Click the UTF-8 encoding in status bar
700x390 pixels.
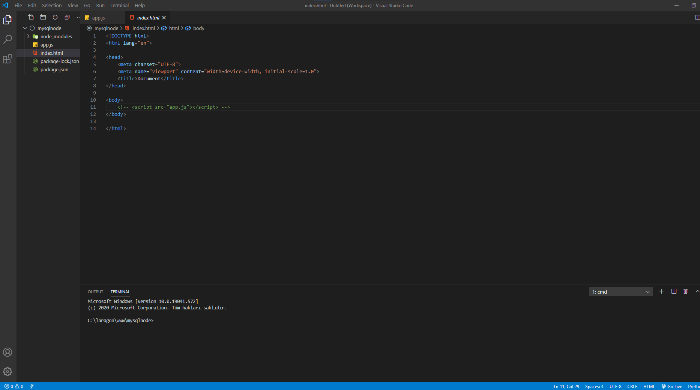click(x=615, y=386)
